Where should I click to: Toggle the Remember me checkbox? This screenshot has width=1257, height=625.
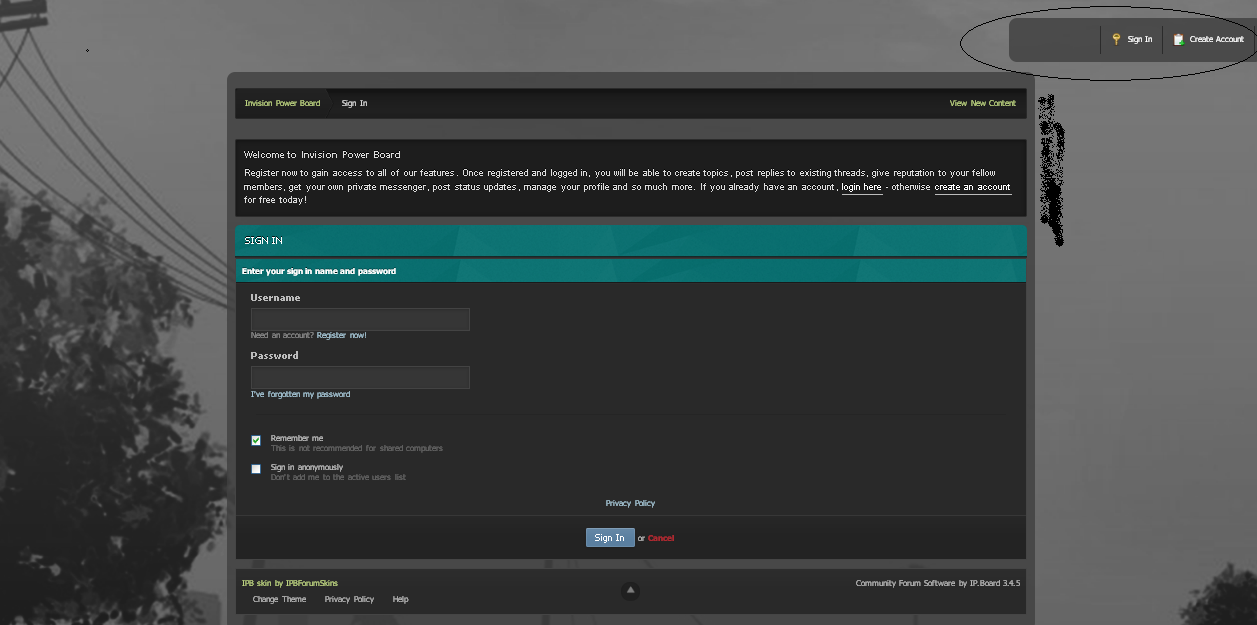(256, 440)
